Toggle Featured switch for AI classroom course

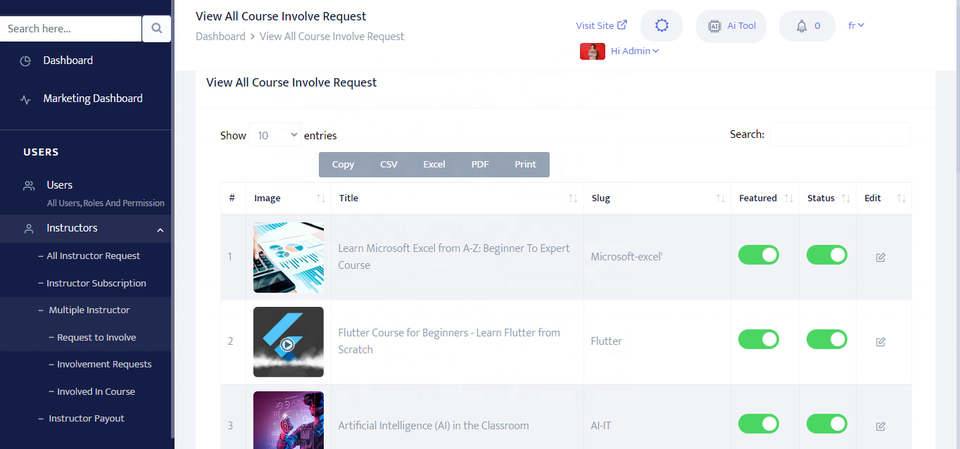(x=758, y=425)
